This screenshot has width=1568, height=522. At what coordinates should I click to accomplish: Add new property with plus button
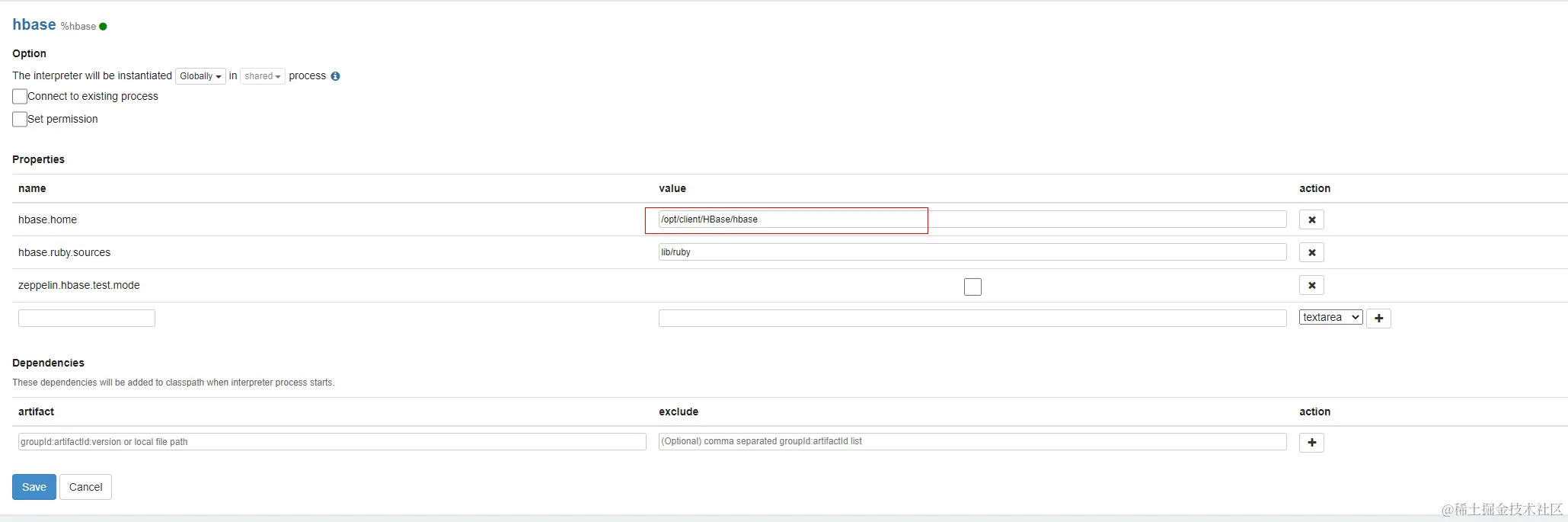pyautogui.click(x=1378, y=318)
